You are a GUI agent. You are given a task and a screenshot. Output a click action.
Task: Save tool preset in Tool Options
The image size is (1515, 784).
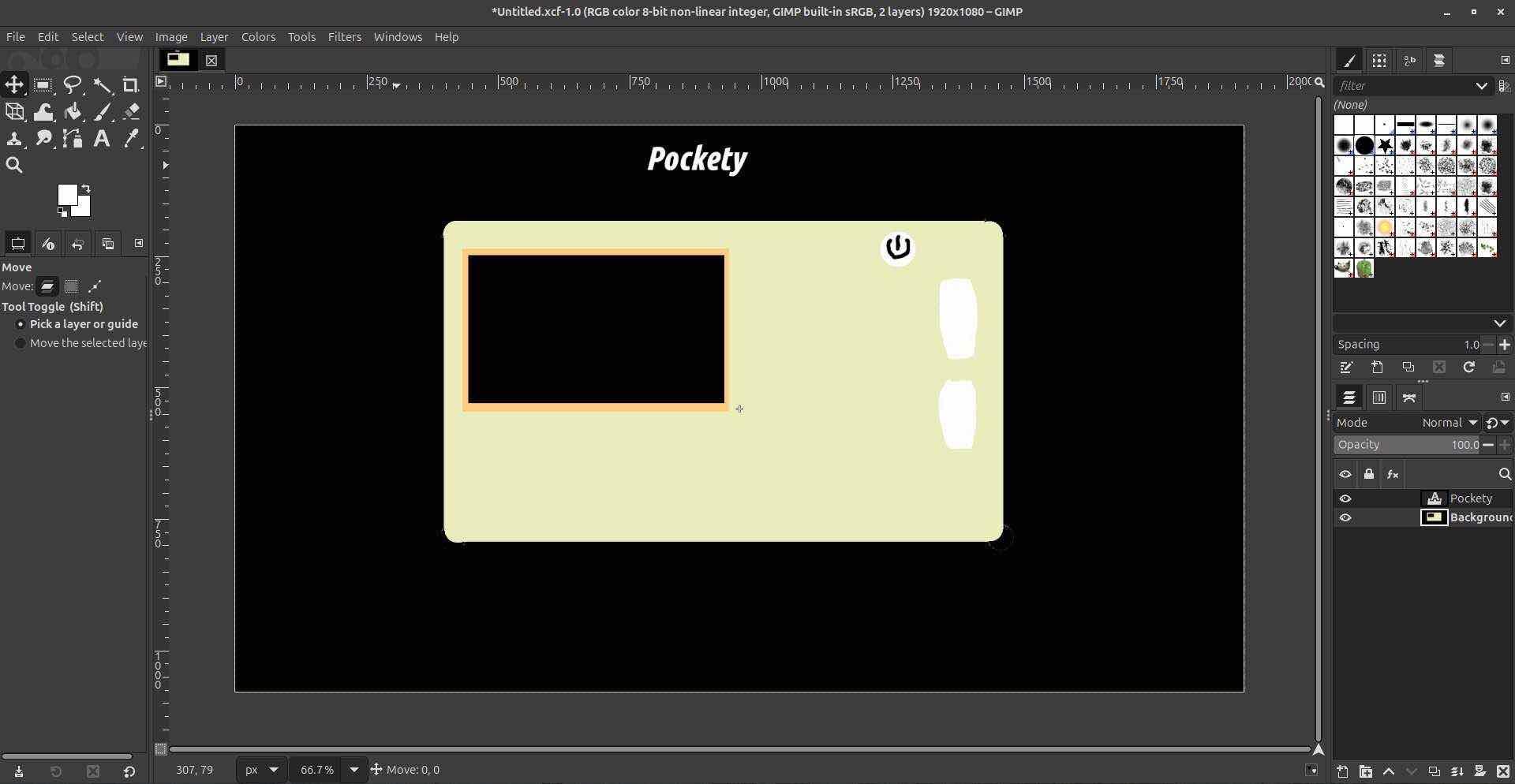(x=19, y=771)
